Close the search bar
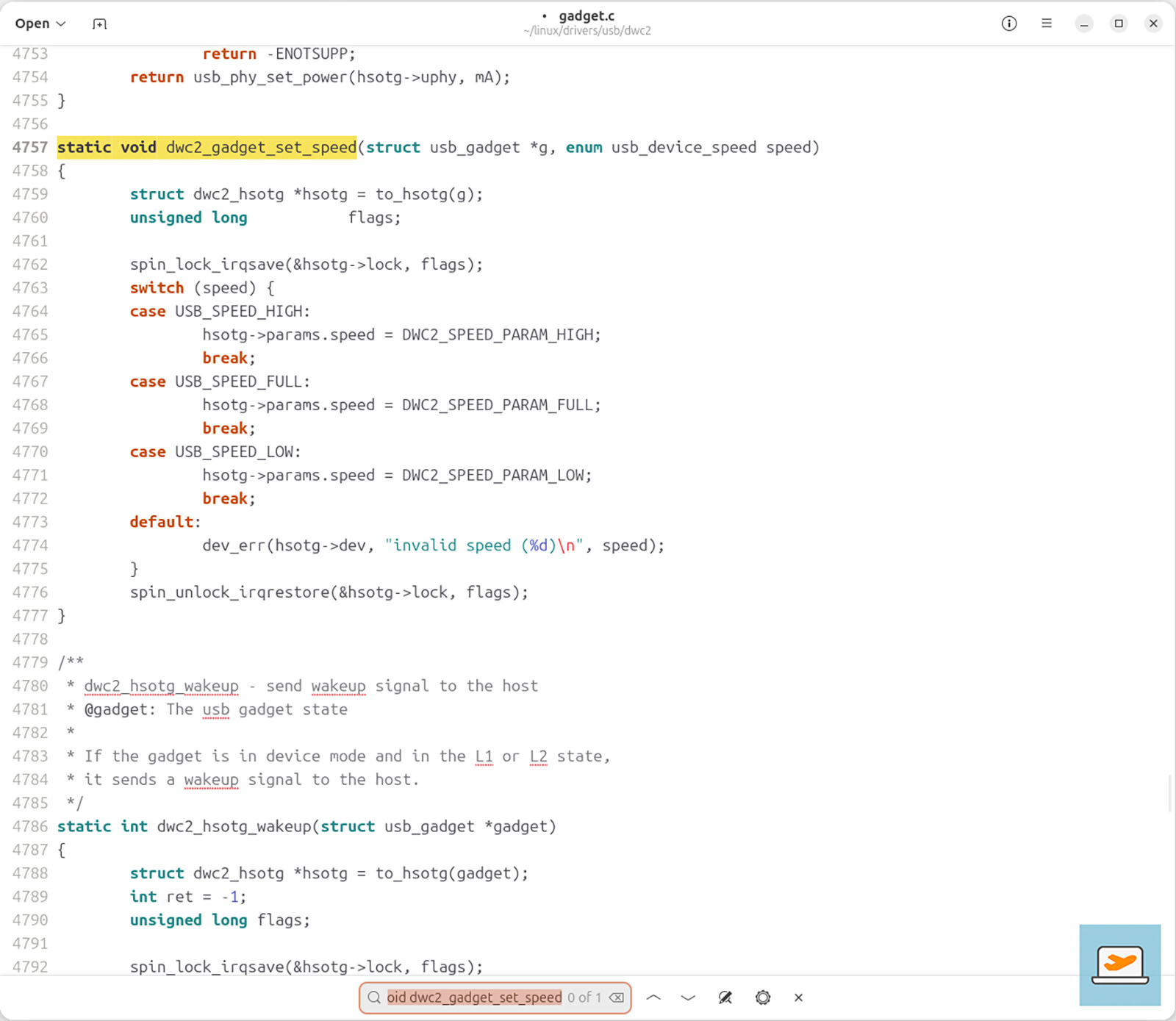Screen dimensions: 1176x1021 [x=798, y=997]
